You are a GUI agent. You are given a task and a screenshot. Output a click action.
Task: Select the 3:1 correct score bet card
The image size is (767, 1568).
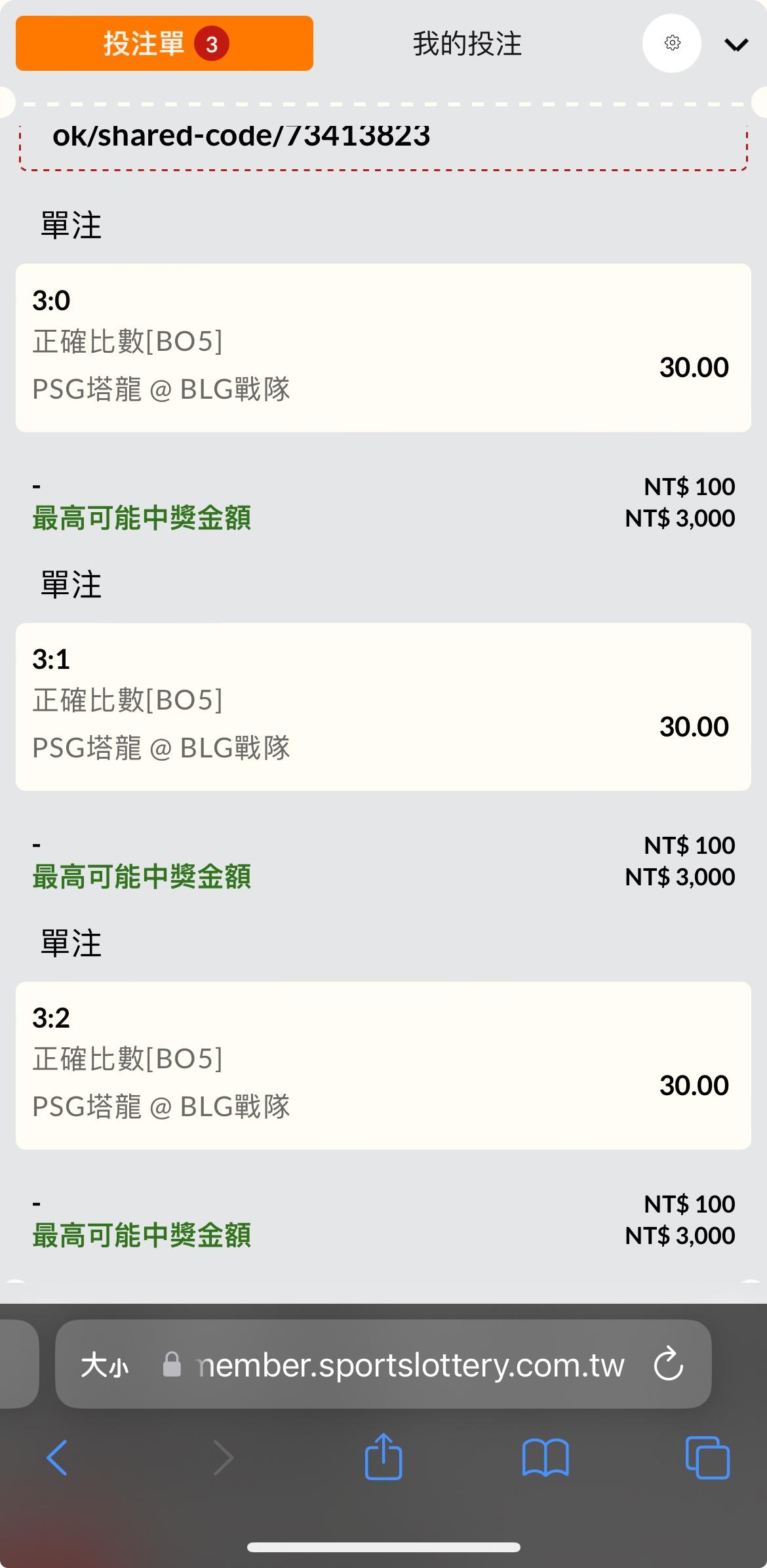(x=383, y=706)
